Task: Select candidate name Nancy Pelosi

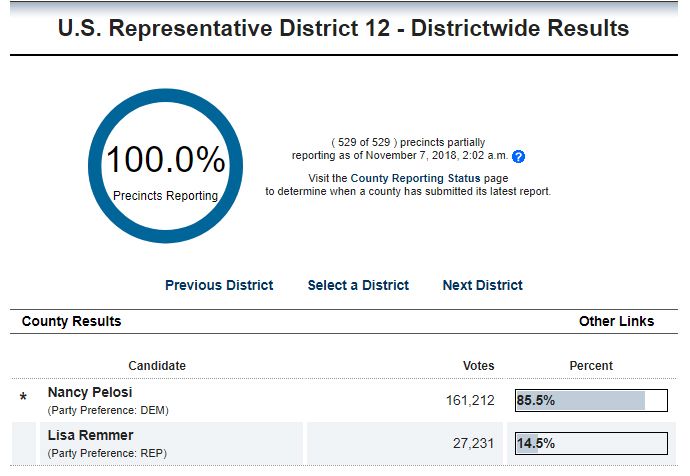Action: tap(90, 393)
